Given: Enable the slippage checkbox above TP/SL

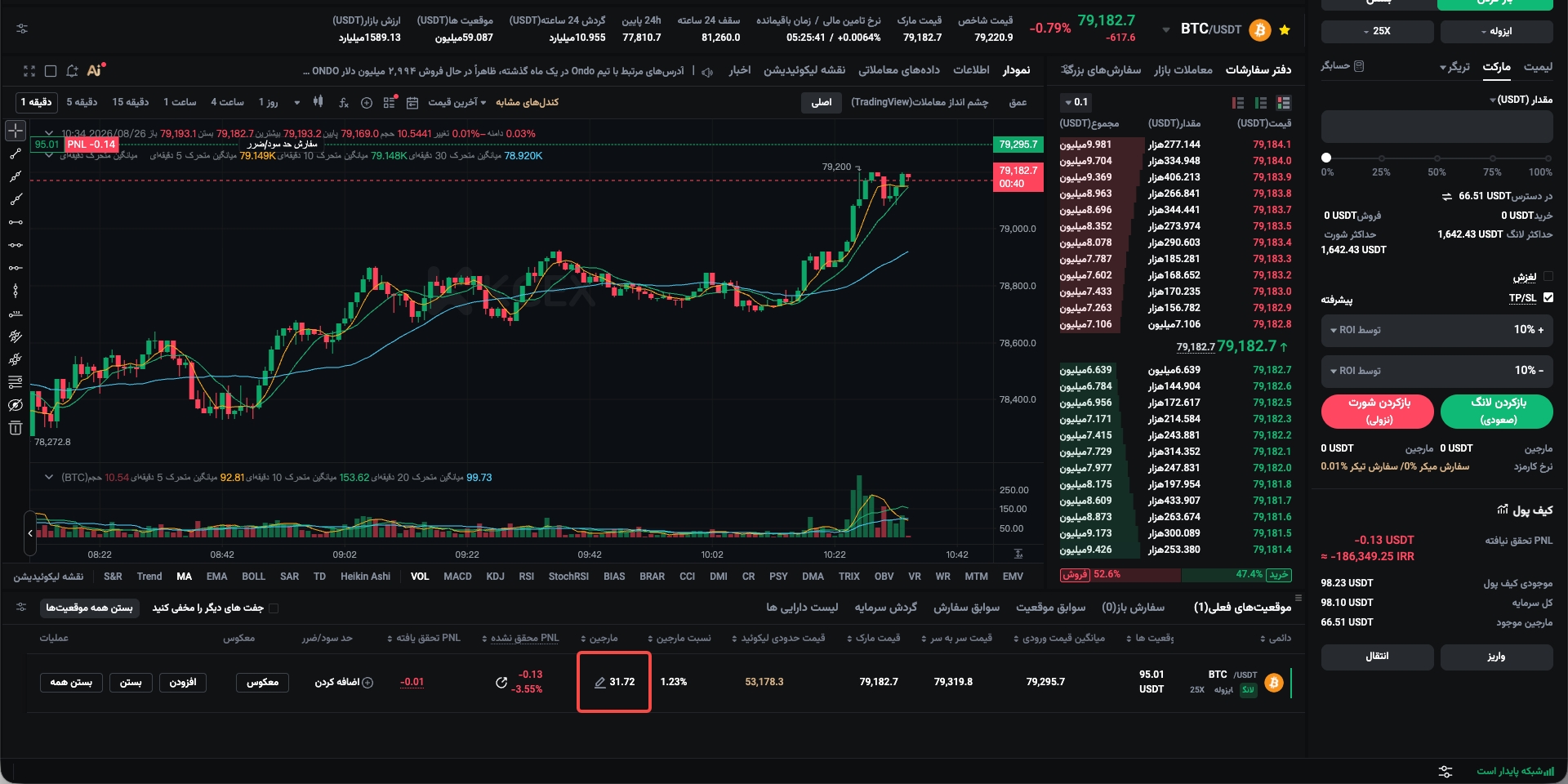Looking at the screenshot, I should pyautogui.click(x=1548, y=277).
